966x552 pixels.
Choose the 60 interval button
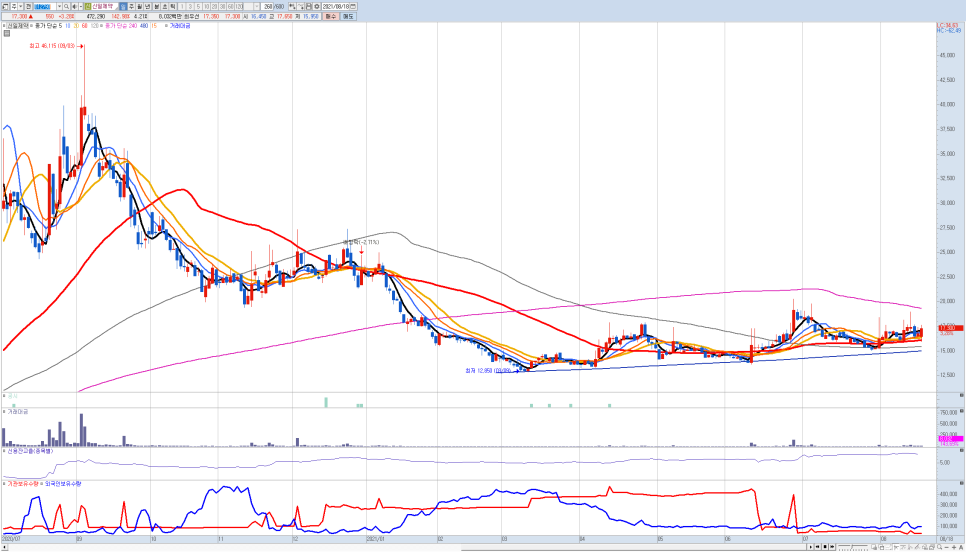pyautogui.click(x=230, y=6)
